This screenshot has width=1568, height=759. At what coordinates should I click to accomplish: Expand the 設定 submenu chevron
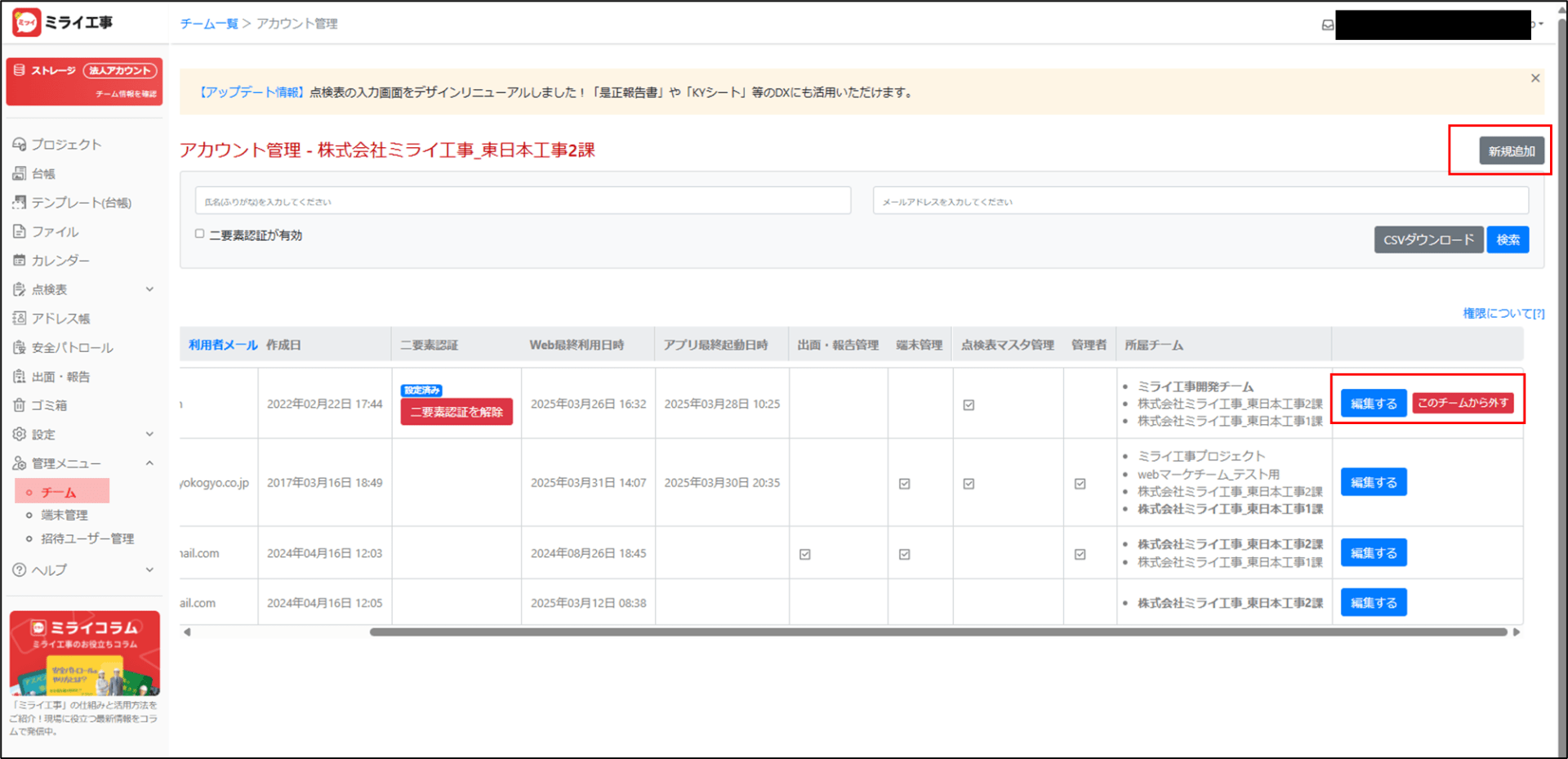pyautogui.click(x=149, y=434)
